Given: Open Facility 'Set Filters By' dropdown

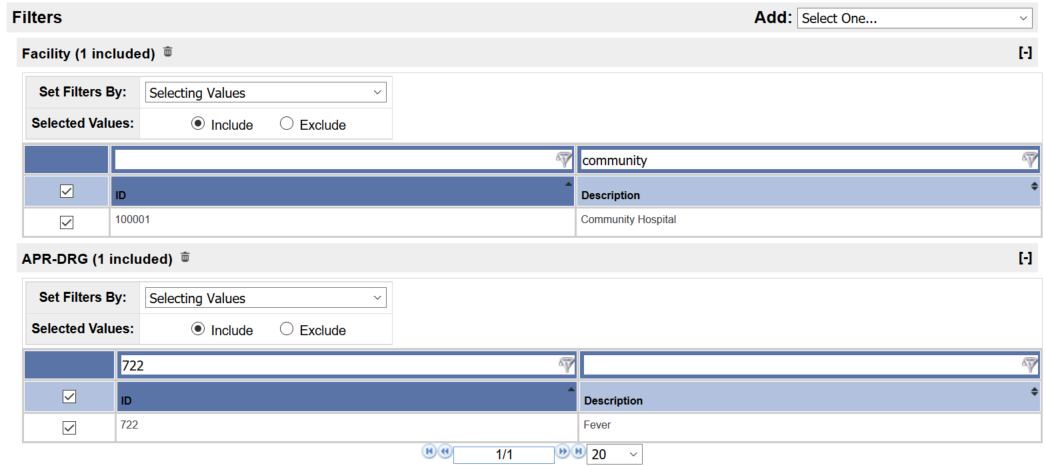Looking at the screenshot, I should point(265,93).
